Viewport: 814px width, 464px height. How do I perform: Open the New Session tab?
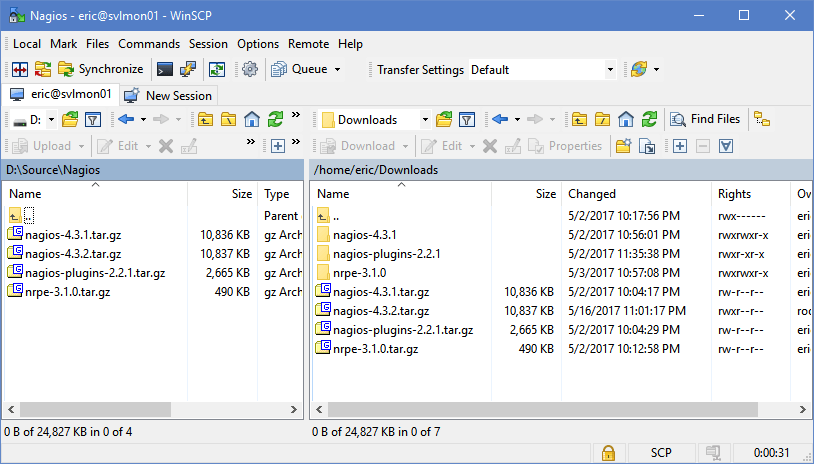[x=169, y=95]
